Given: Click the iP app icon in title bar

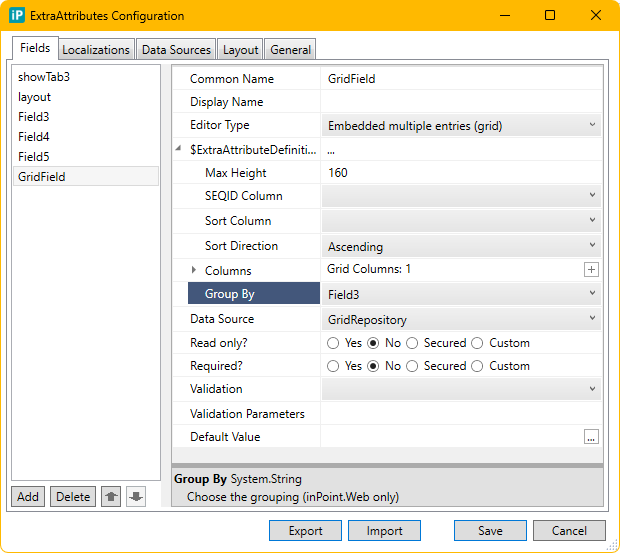Looking at the screenshot, I should coord(17,16).
